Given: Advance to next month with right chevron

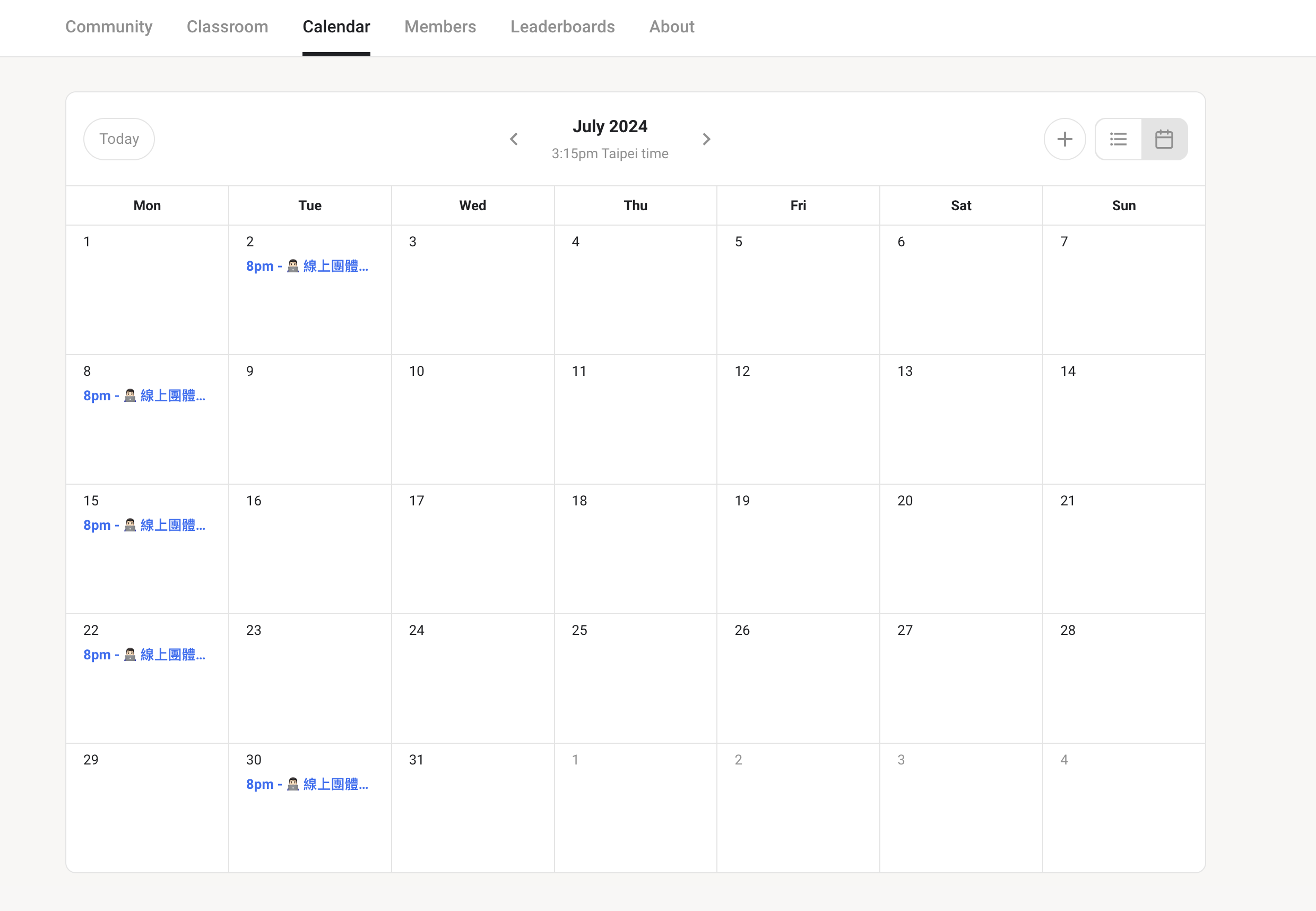Looking at the screenshot, I should [706, 139].
